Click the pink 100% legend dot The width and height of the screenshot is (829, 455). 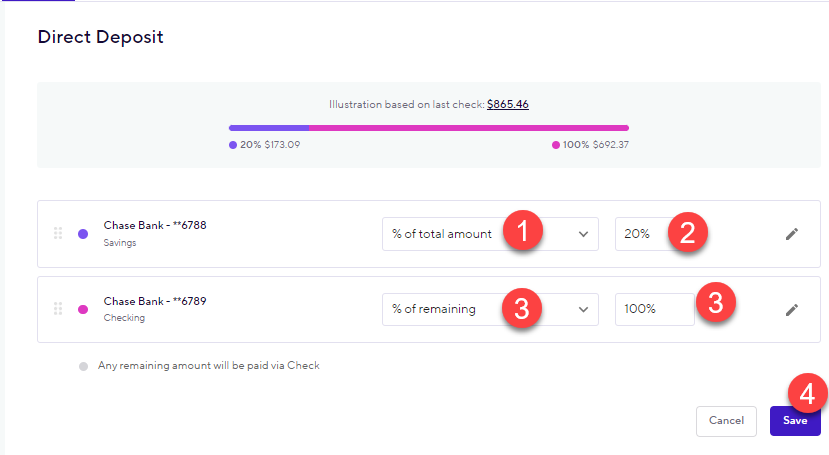click(556, 145)
